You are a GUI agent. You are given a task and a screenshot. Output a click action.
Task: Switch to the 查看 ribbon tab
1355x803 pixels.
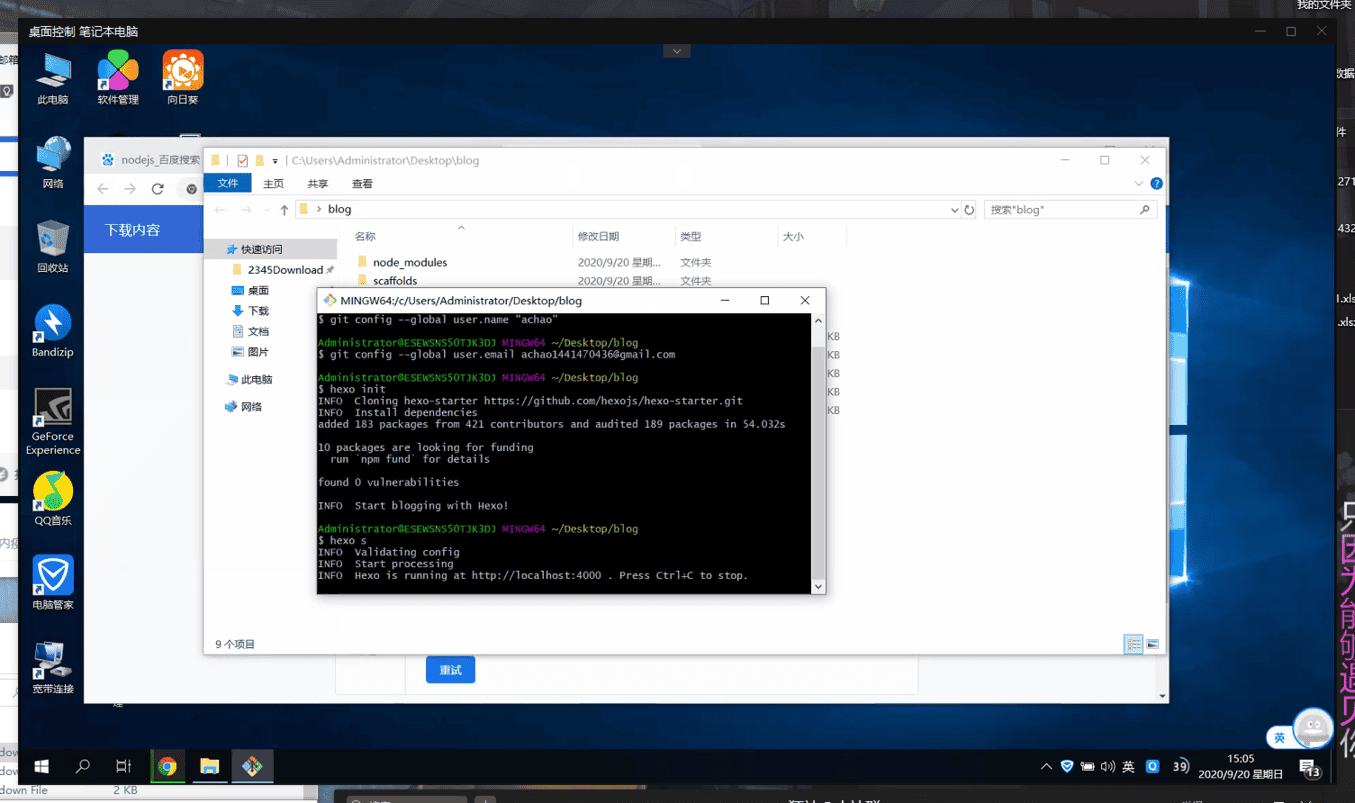(x=362, y=184)
